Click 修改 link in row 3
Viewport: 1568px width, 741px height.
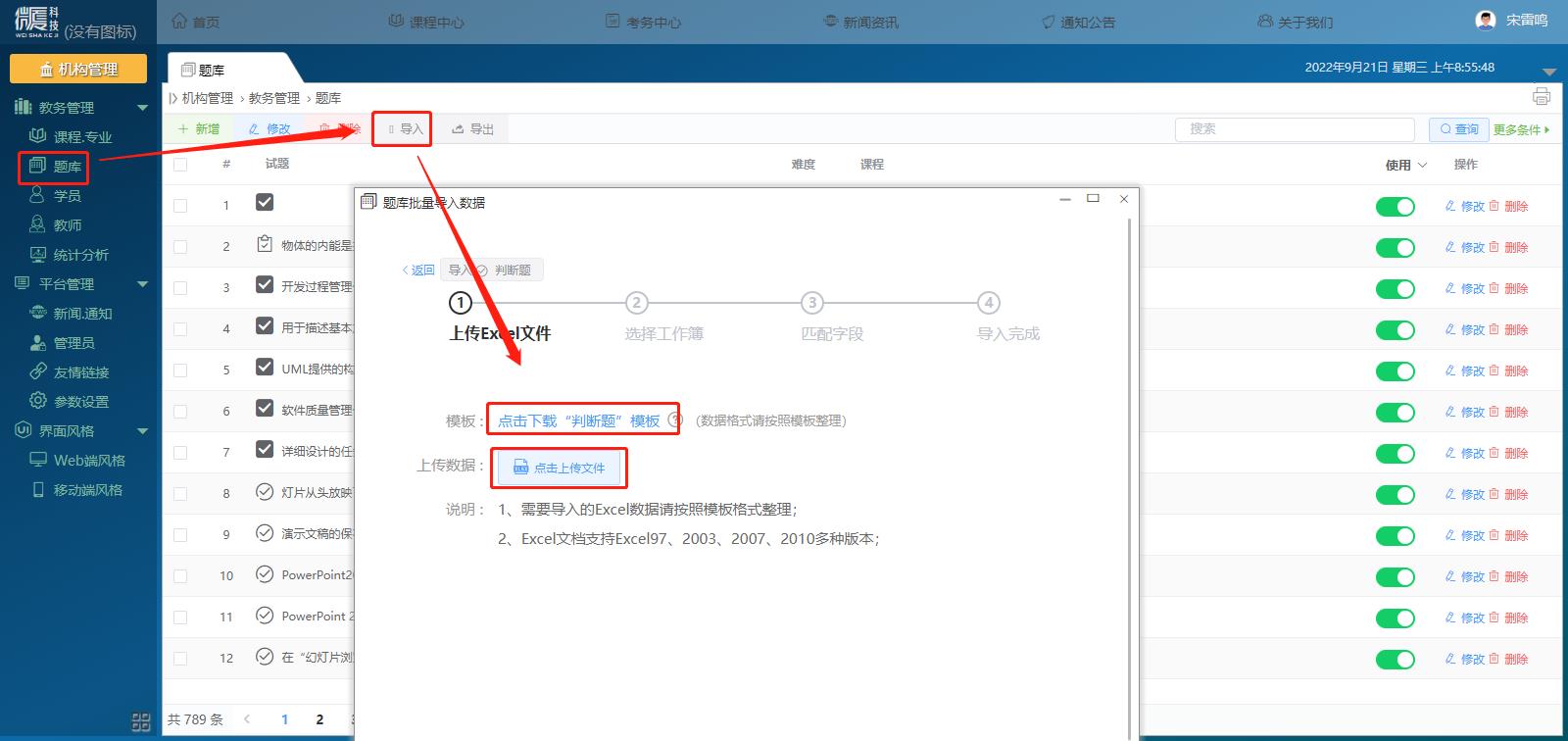1465,288
